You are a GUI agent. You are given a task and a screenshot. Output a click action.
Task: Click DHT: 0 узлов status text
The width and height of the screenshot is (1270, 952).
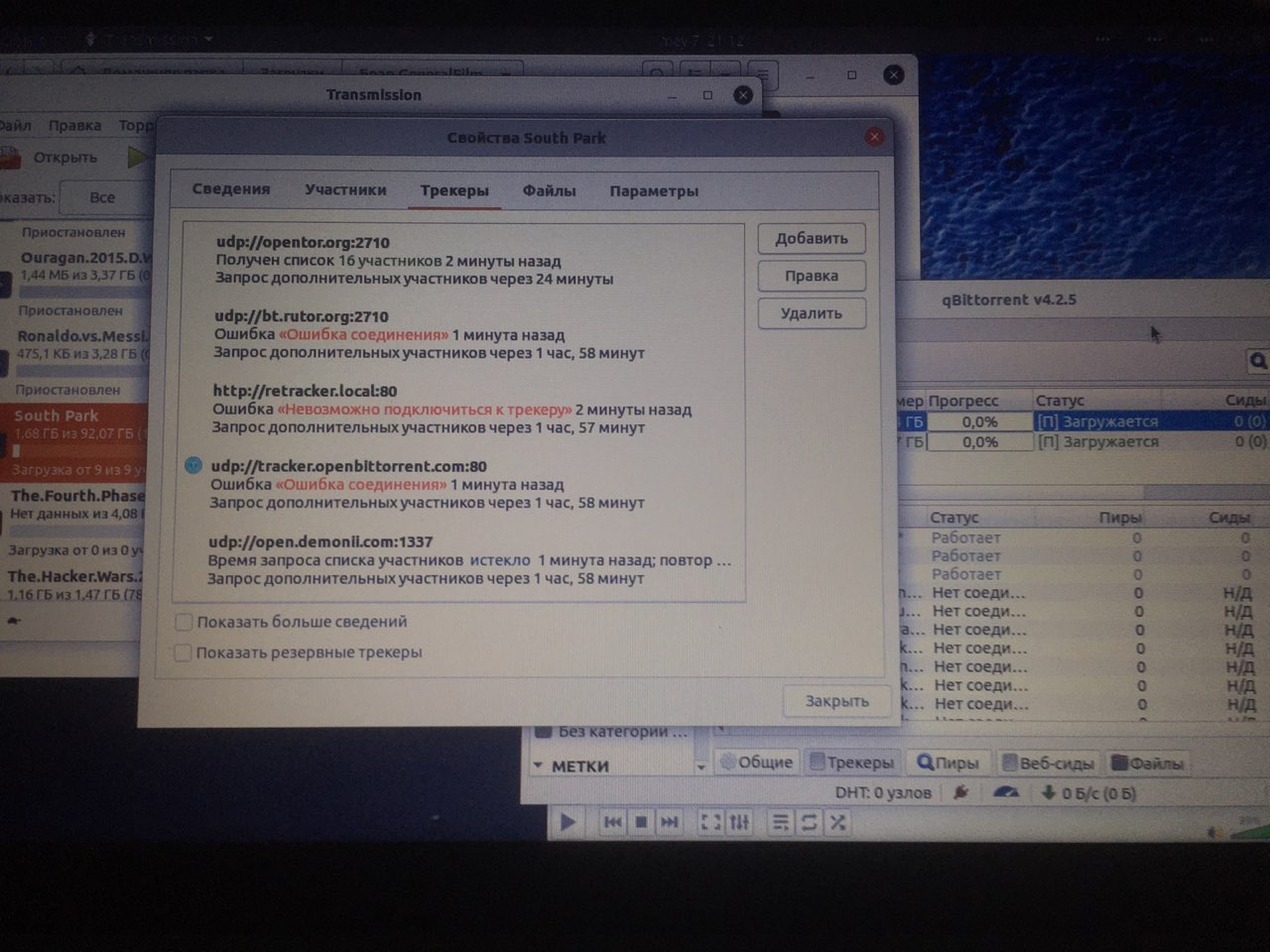point(882,792)
